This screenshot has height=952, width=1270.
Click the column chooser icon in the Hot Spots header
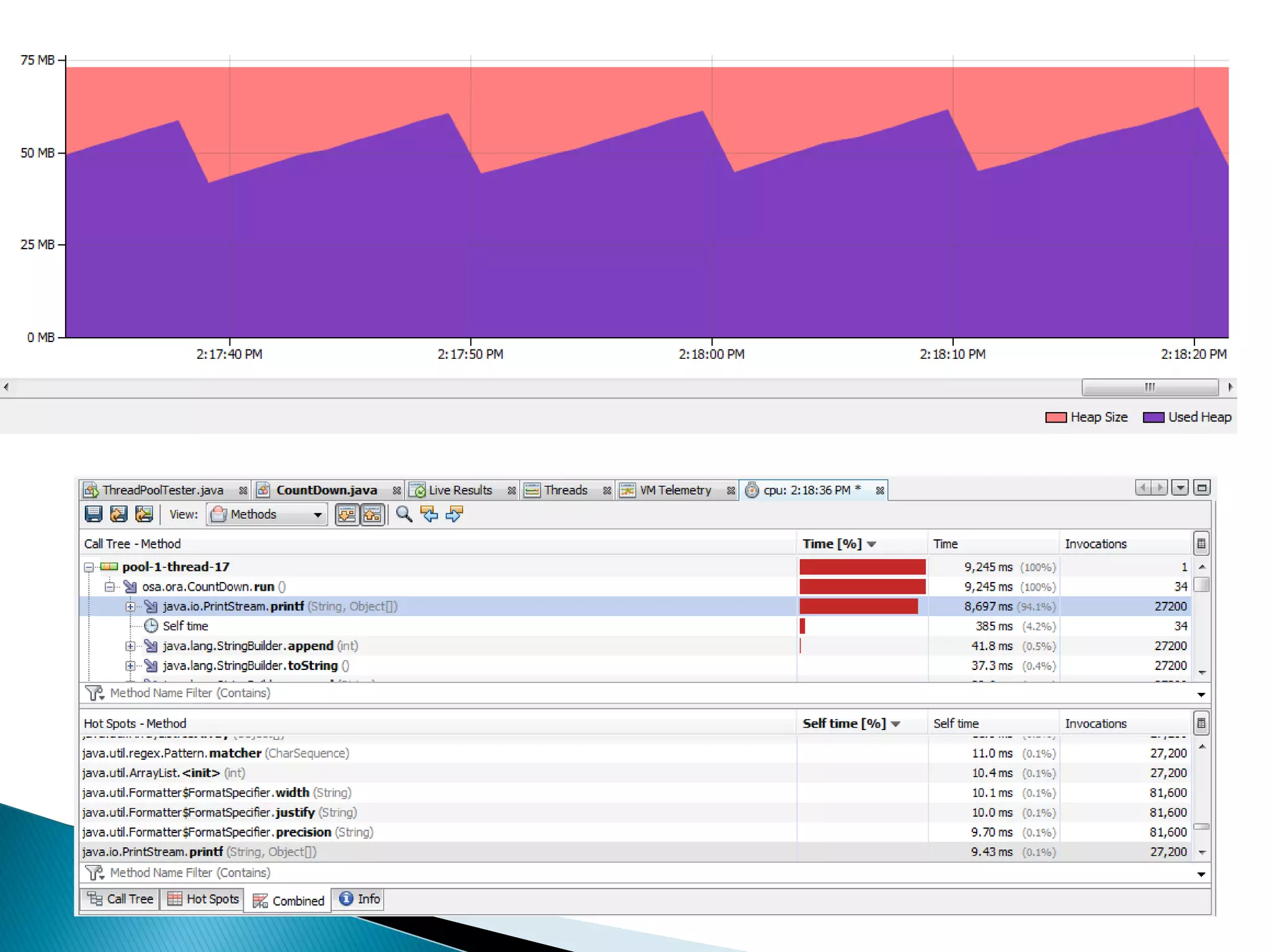(1201, 723)
